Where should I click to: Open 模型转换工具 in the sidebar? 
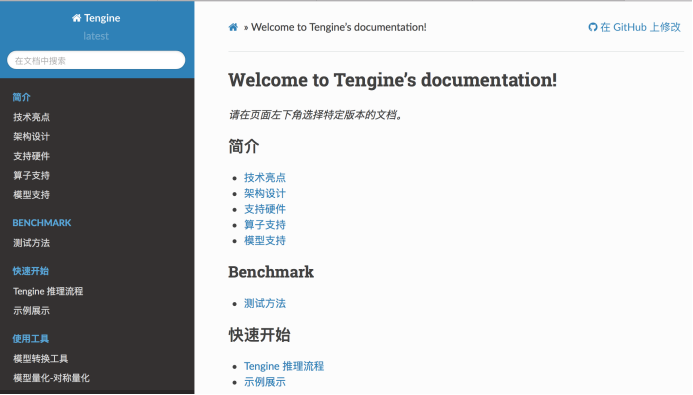click(41, 359)
